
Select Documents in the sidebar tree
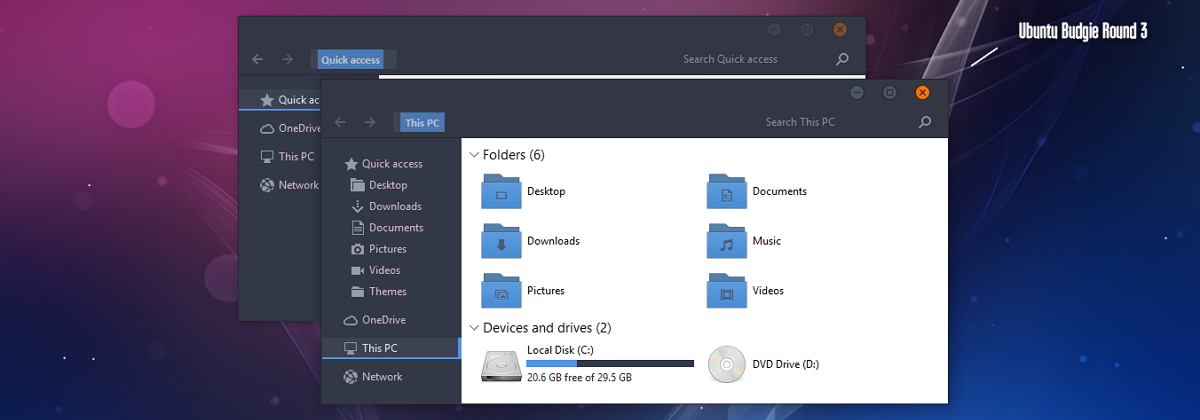click(x=396, y=228)
